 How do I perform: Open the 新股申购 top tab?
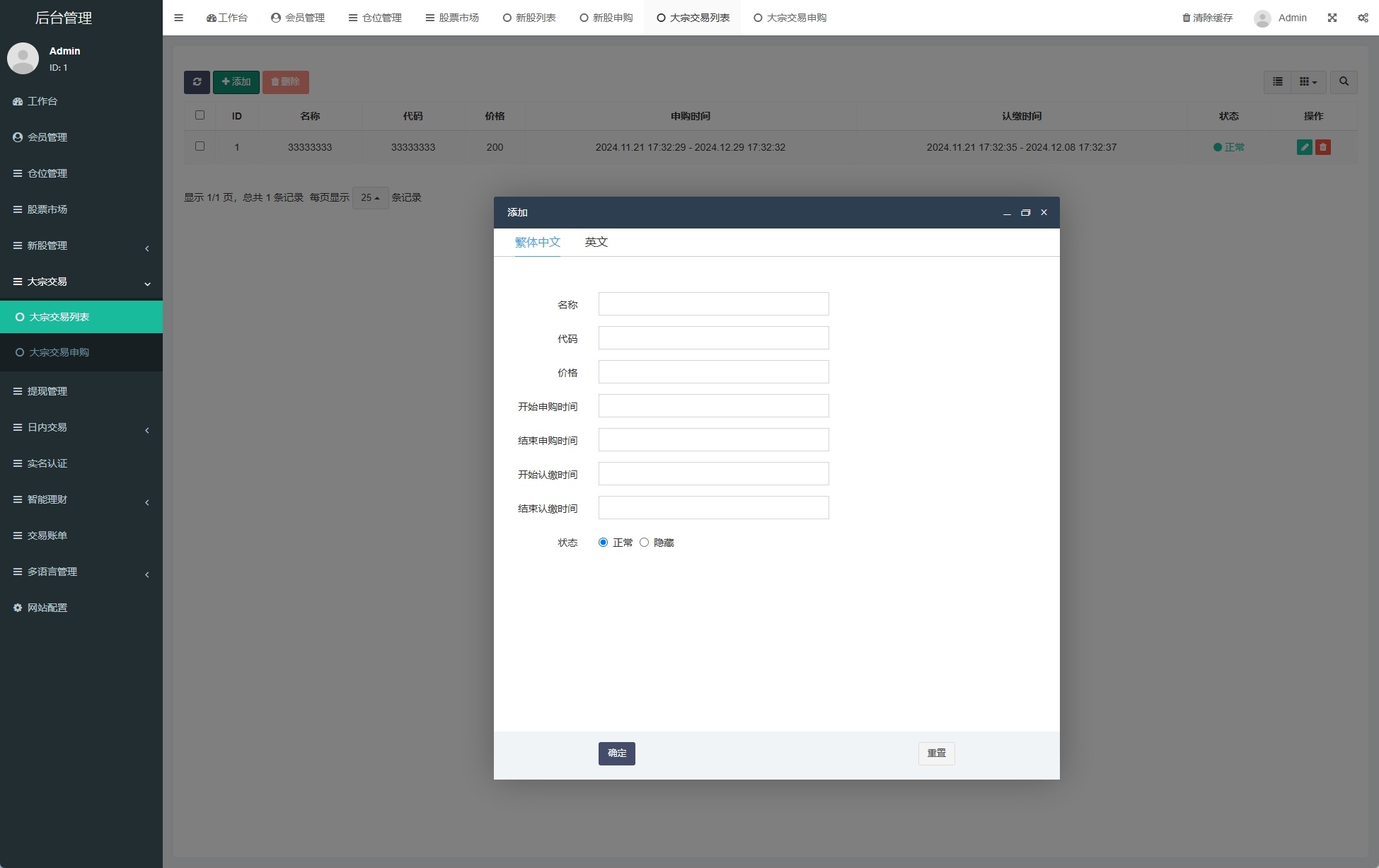pyautogui.click(x=606, y=18)
